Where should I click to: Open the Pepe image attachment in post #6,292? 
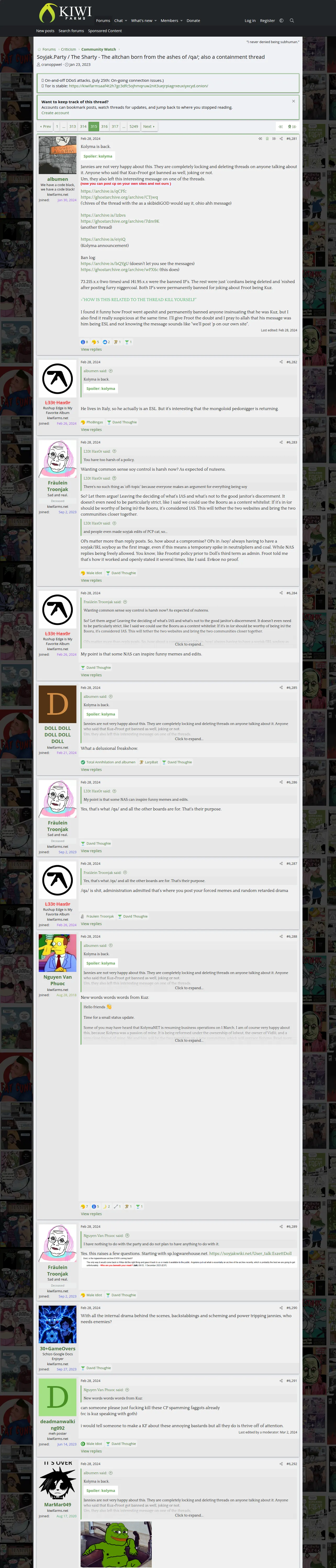point(116,1544)
